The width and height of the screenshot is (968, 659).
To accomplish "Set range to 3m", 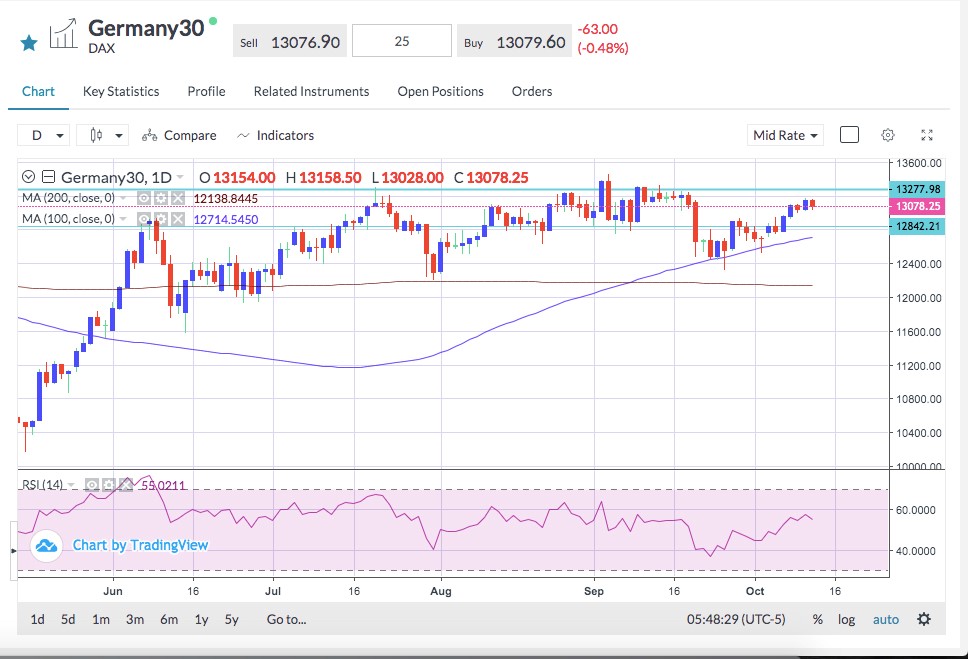I will click(135, 619).
